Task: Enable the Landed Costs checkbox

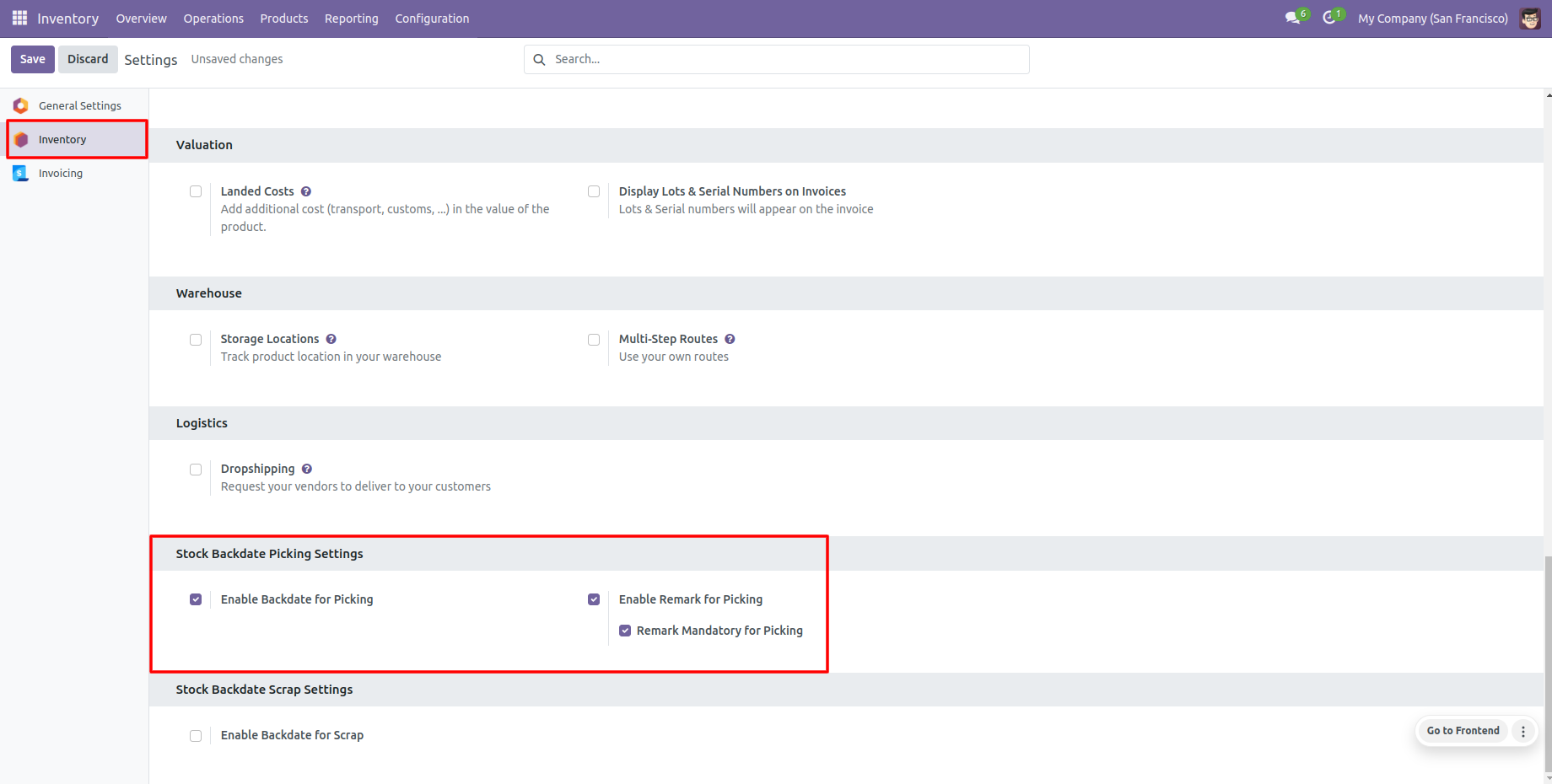Action: pyautogui.click(x=196, y=191)
